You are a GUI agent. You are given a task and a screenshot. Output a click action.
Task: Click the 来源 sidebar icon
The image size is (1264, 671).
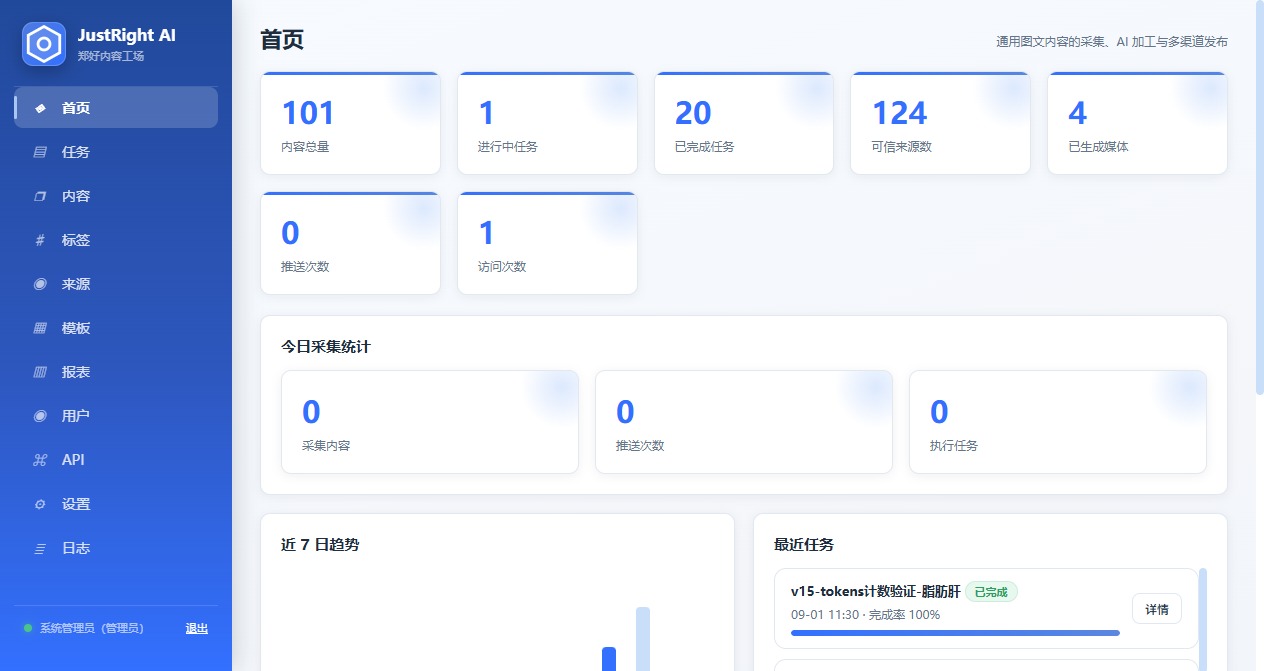click(40, 284)
